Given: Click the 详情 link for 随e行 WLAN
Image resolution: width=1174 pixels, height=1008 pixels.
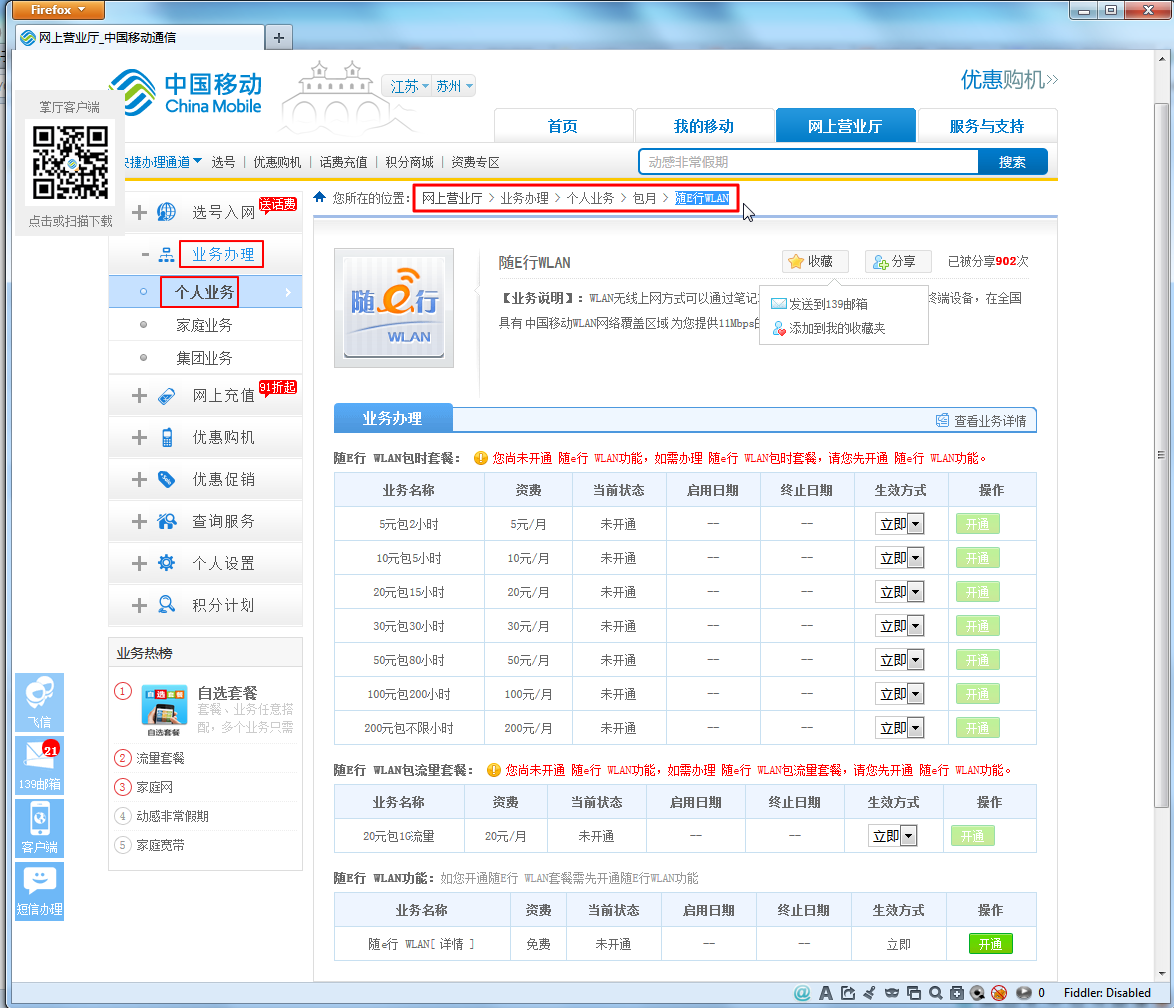Looking at the screenshot, I should 451,944.
